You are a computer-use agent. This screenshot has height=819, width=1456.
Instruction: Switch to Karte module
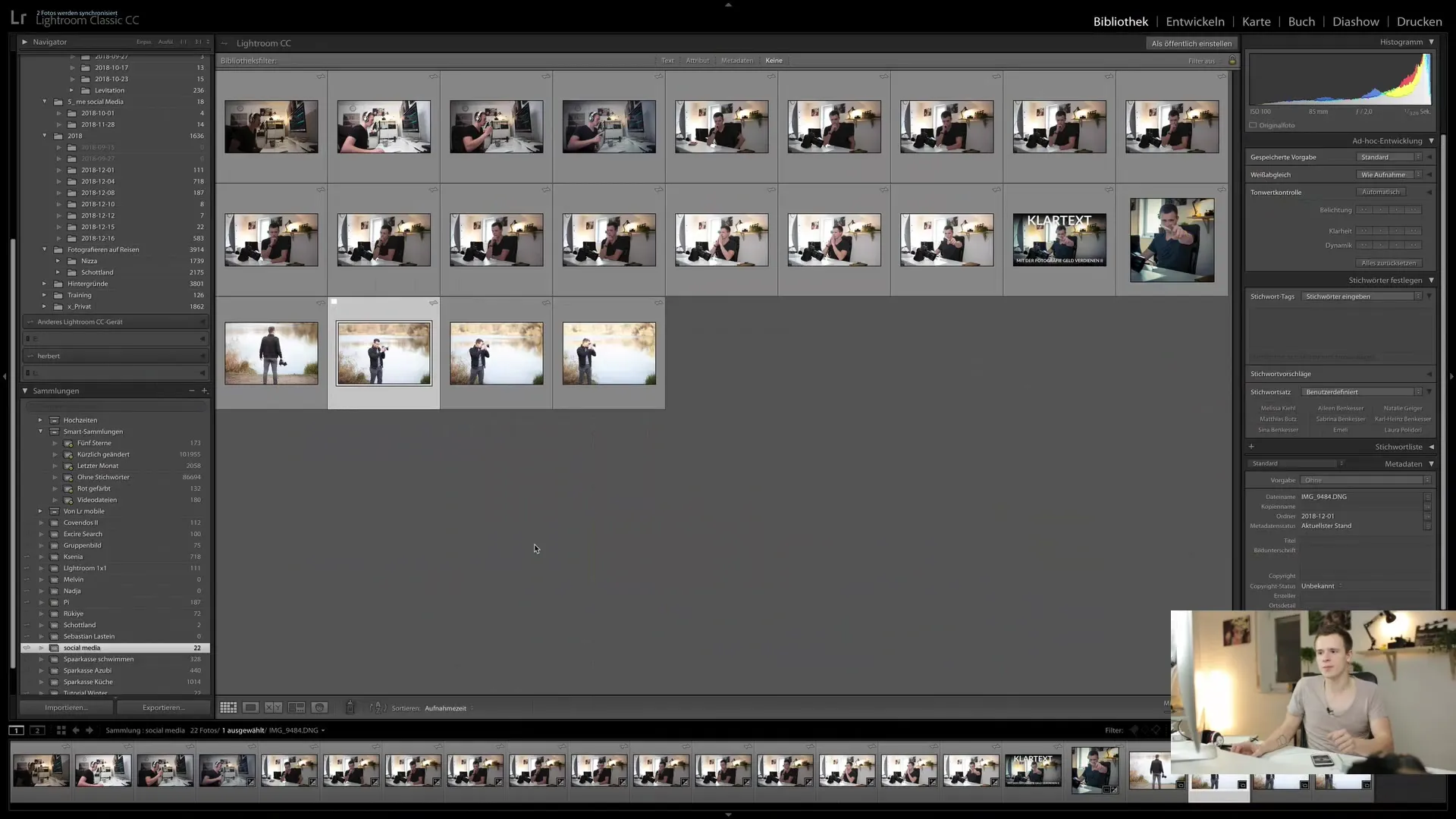pos(1256,21)
